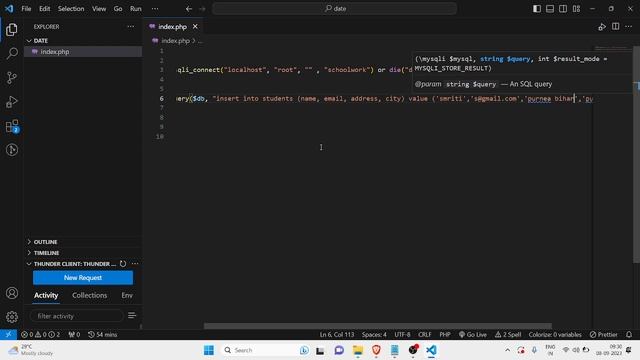Click the New Request button
This screenshot has height=360, width=640.
(x=83, y=278)
